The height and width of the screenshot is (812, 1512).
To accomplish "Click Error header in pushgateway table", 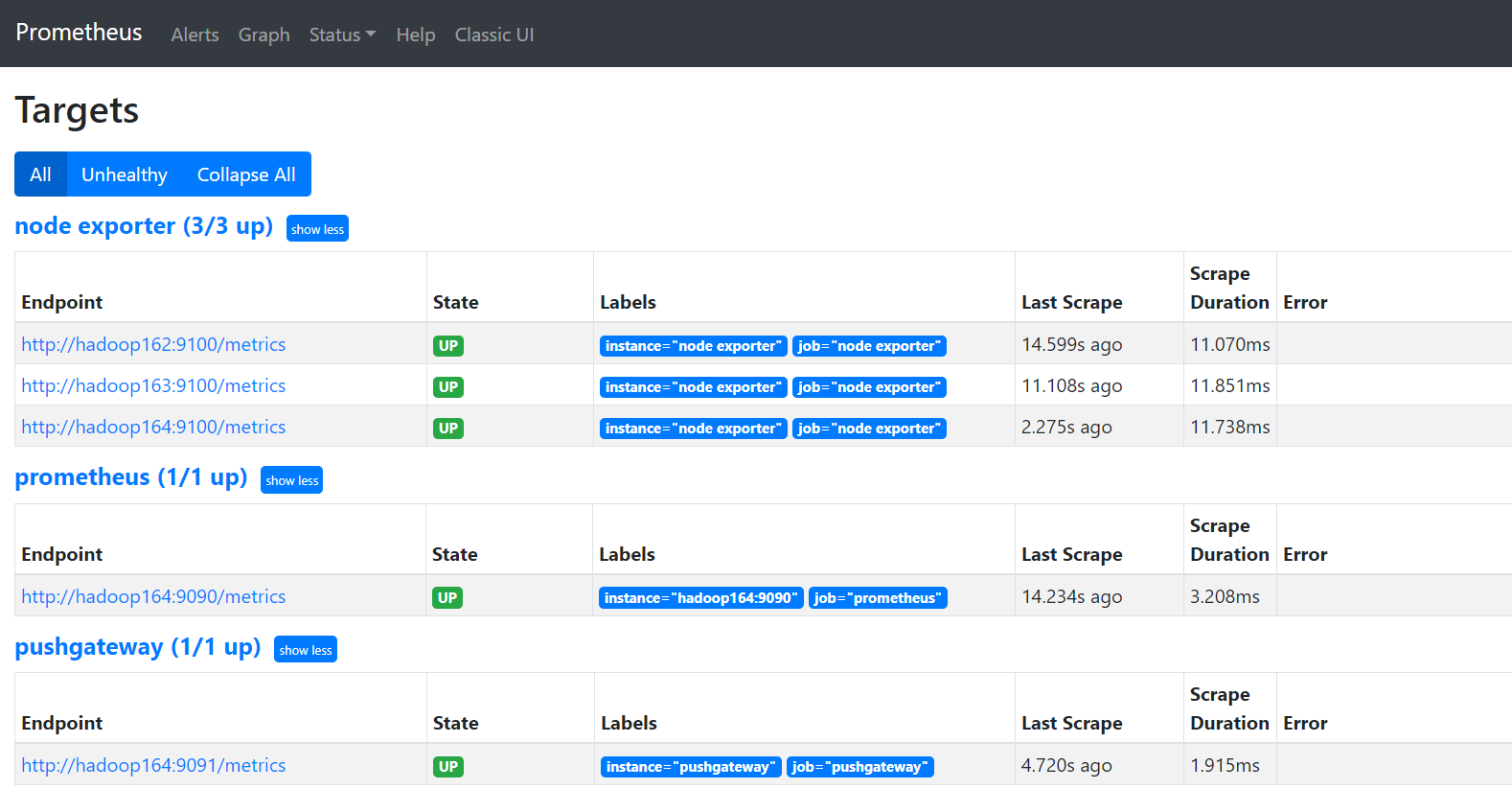I will (x=1305, y=723).
